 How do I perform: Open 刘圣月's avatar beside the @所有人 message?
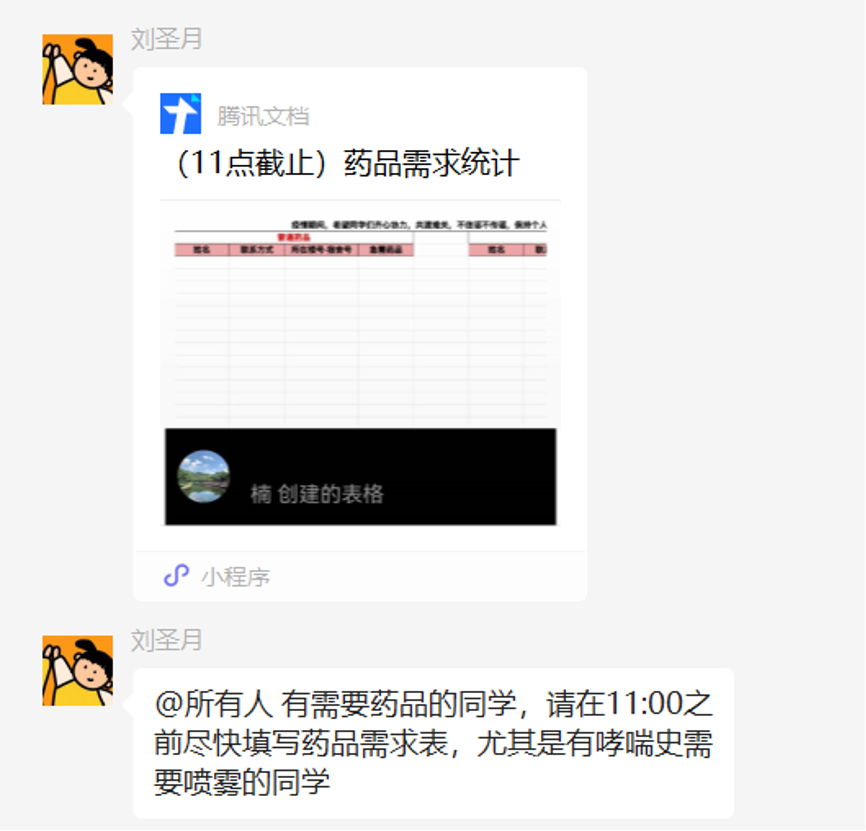[x=78, y=671]
